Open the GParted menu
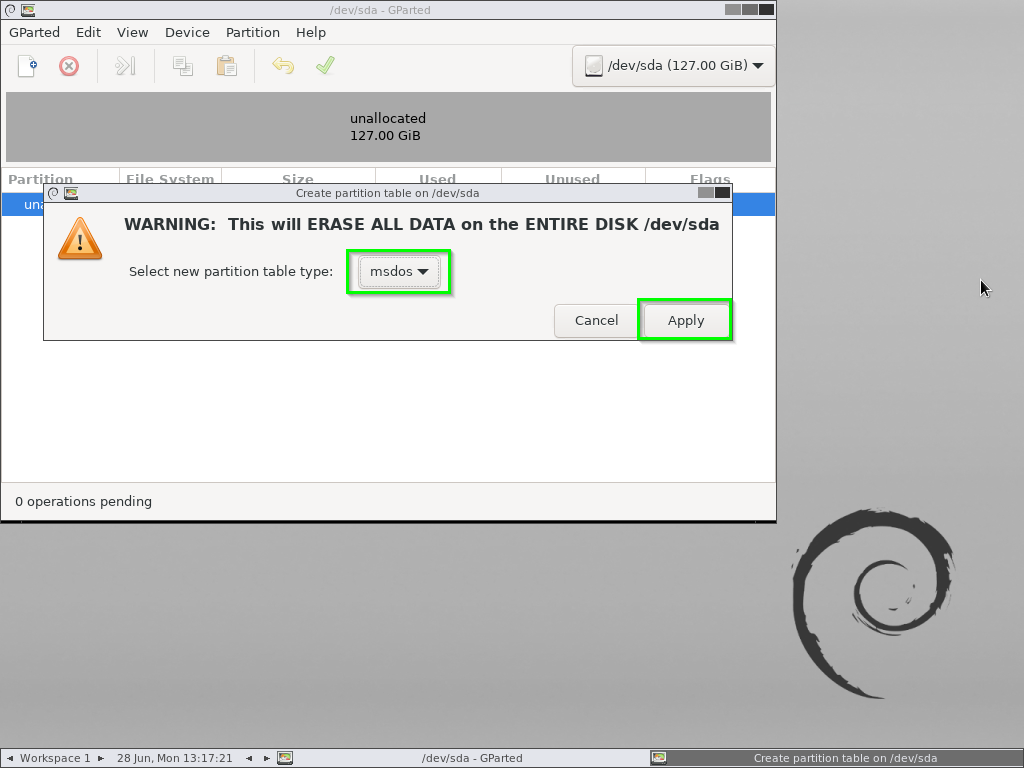 pos(35,33)
